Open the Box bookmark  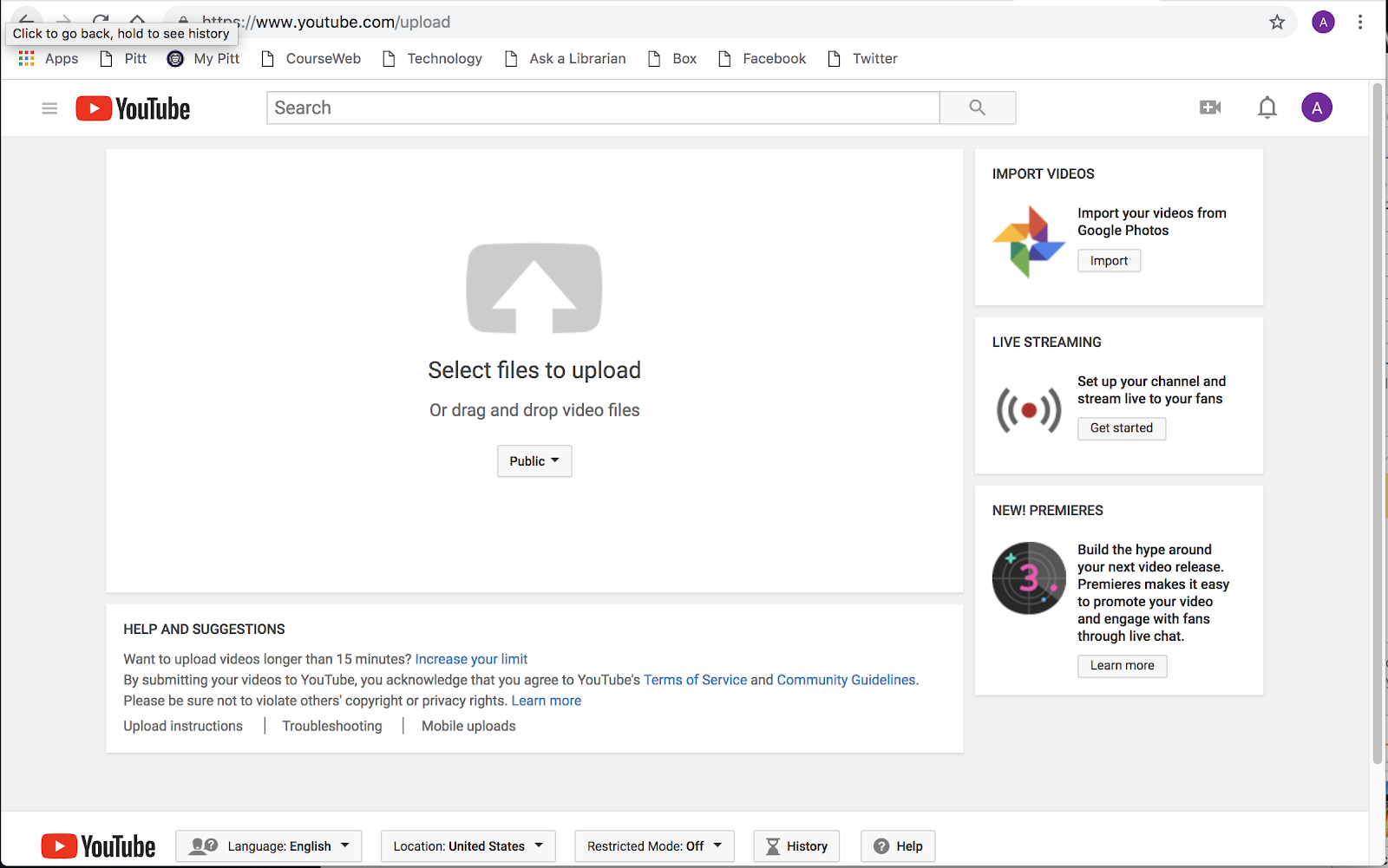point(672,59)
